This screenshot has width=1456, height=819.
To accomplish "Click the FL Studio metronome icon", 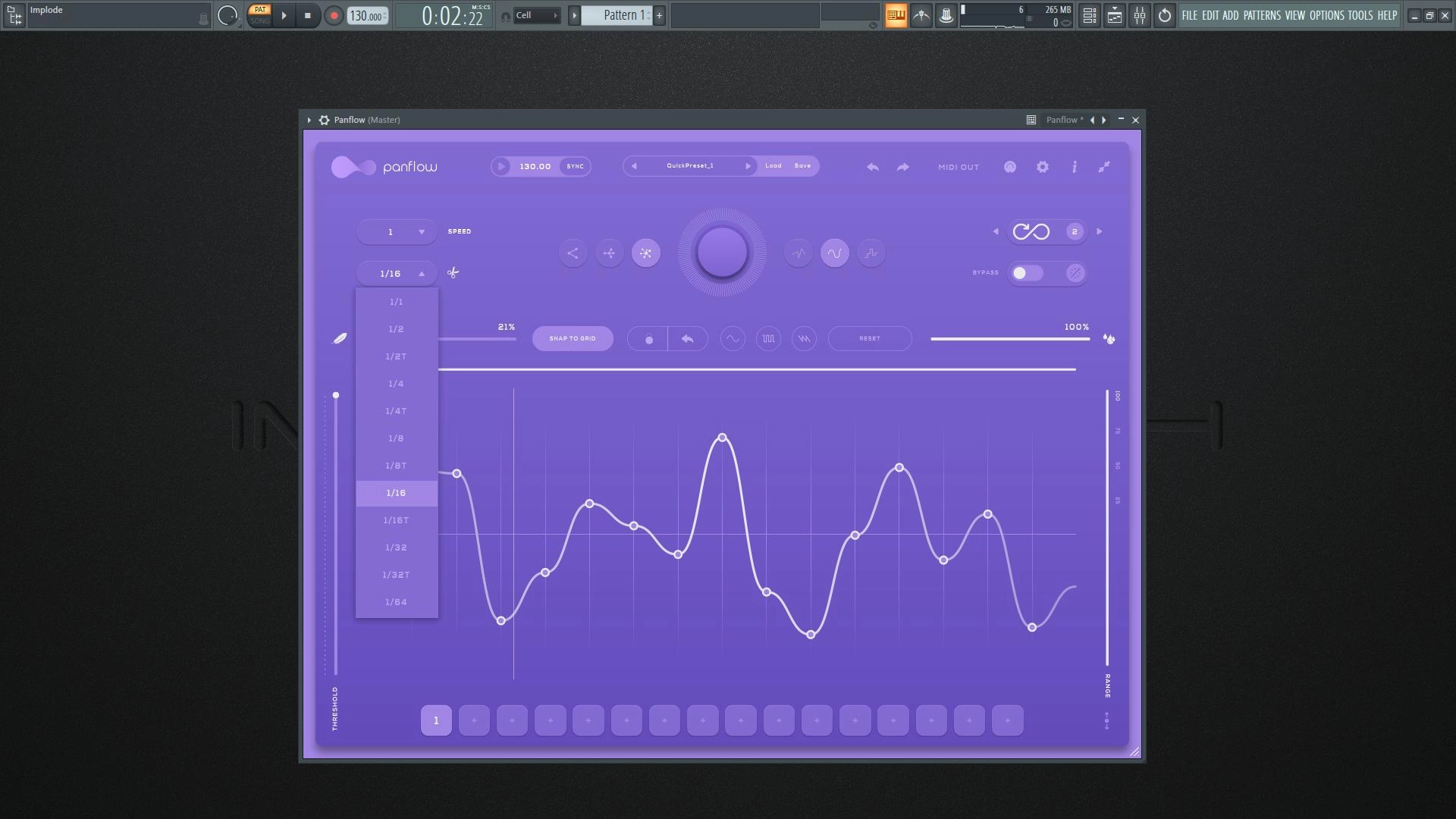I will [921, 15].
